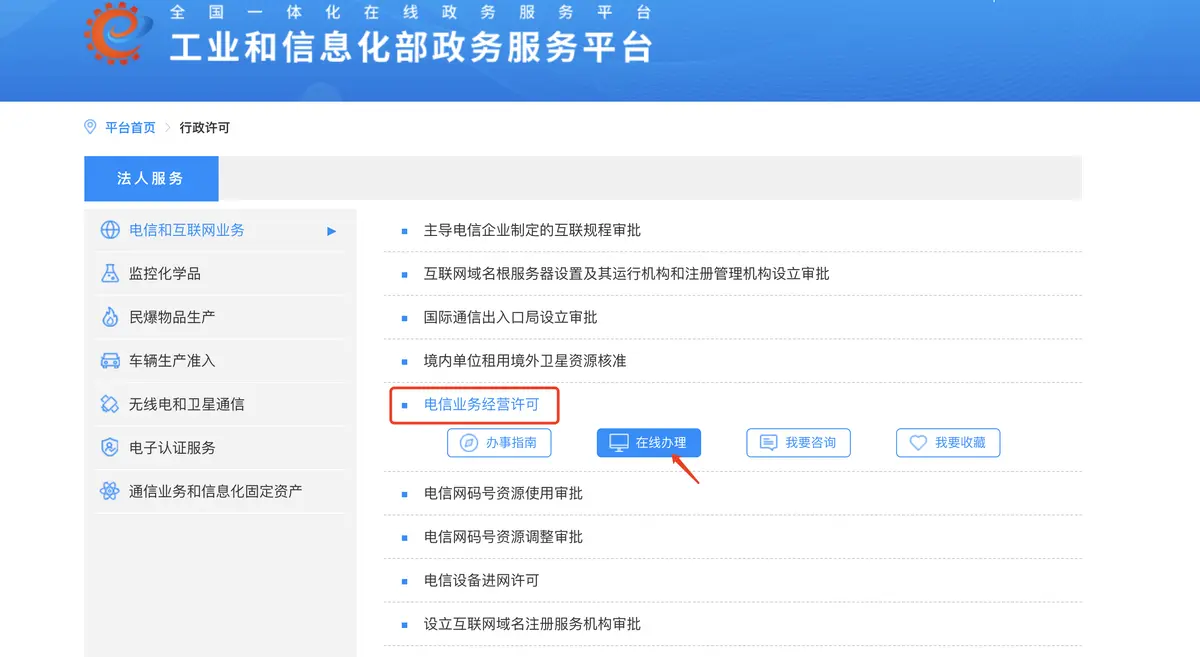This screenshot has height=657, width=1200.
Task: Click the platform gear logo in header
Action: pos(118,34)
